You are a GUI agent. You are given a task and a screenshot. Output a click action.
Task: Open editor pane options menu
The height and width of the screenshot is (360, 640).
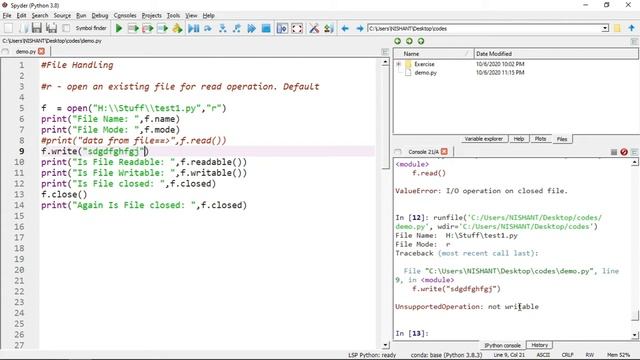(x=385, y=52)
